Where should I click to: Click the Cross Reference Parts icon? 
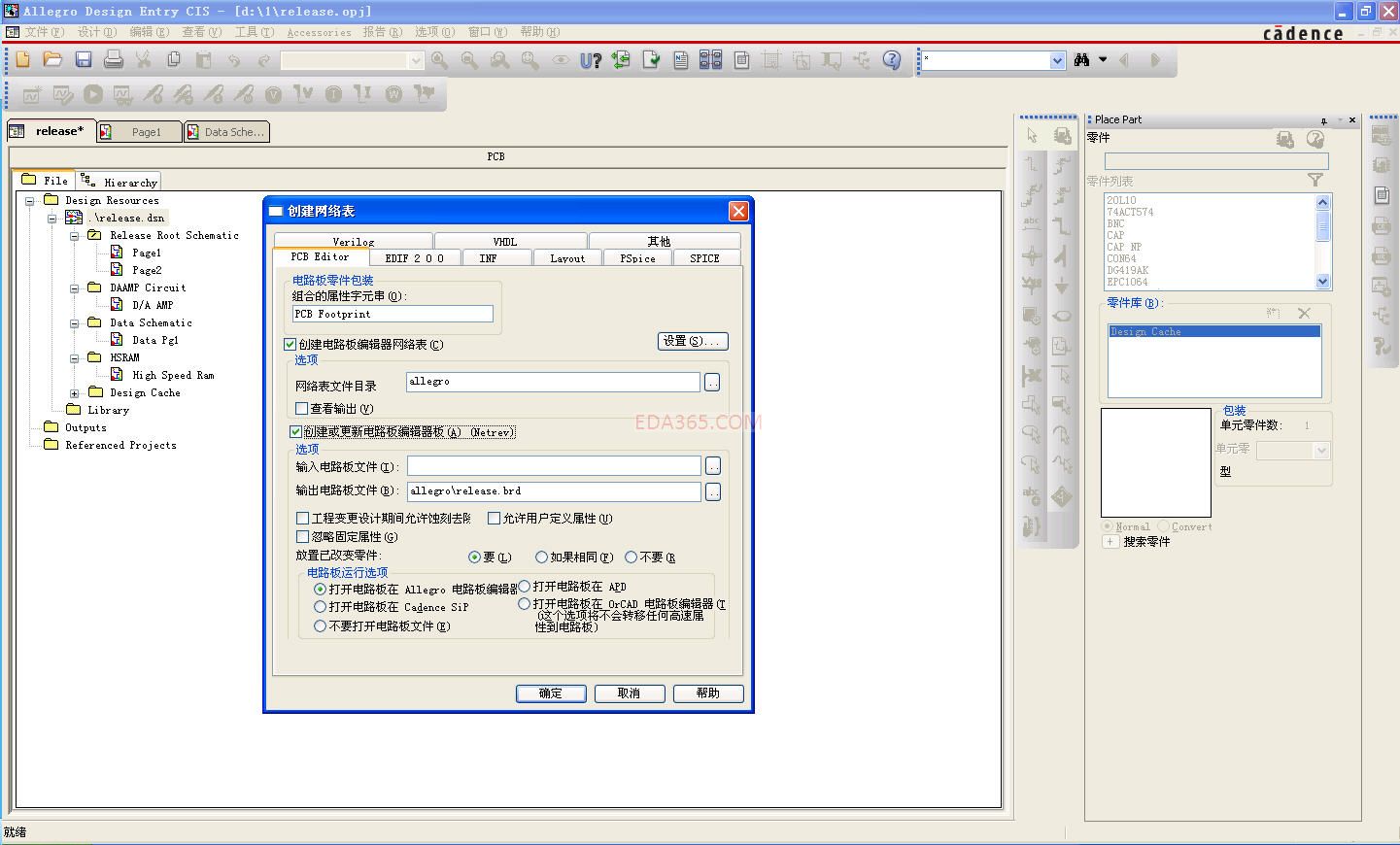click(x=711, y=60)
